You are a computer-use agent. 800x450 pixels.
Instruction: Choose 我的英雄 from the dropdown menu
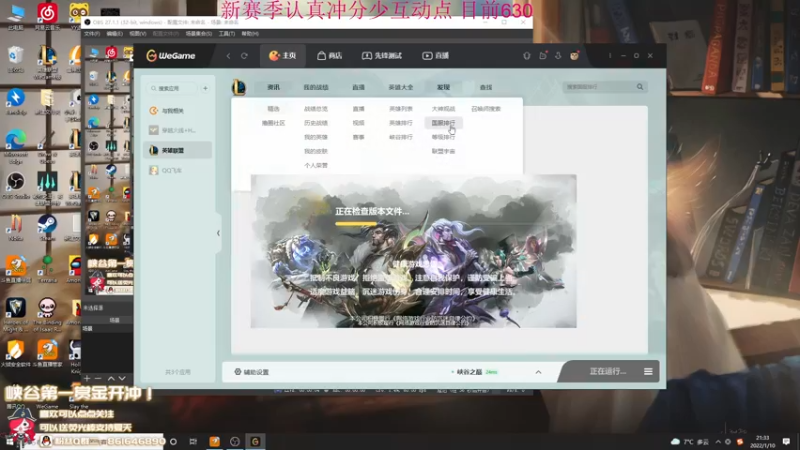(x=316, y=137)
